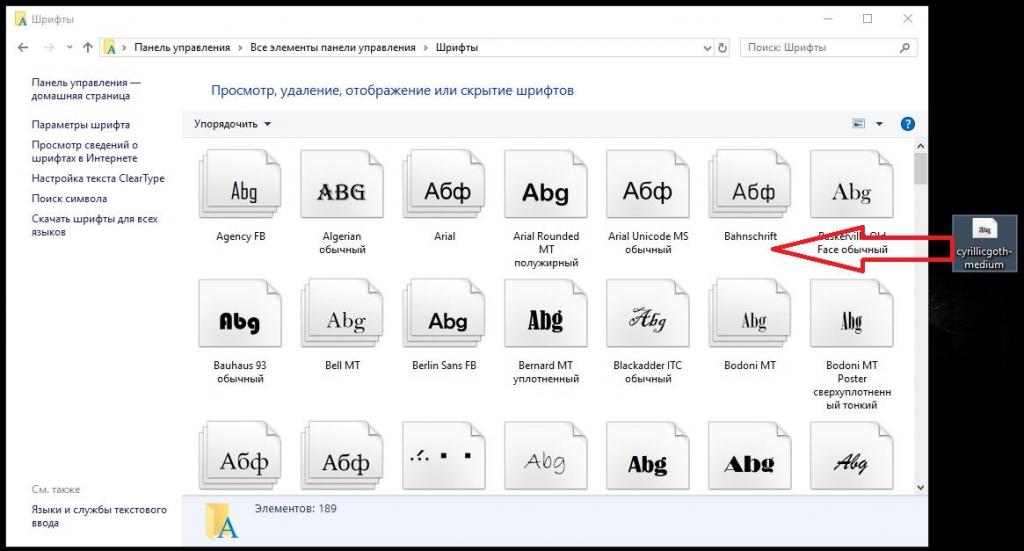Select Bernard MT уплотненный font icon
The image size is (1024, 551).
tap(546, 314)
